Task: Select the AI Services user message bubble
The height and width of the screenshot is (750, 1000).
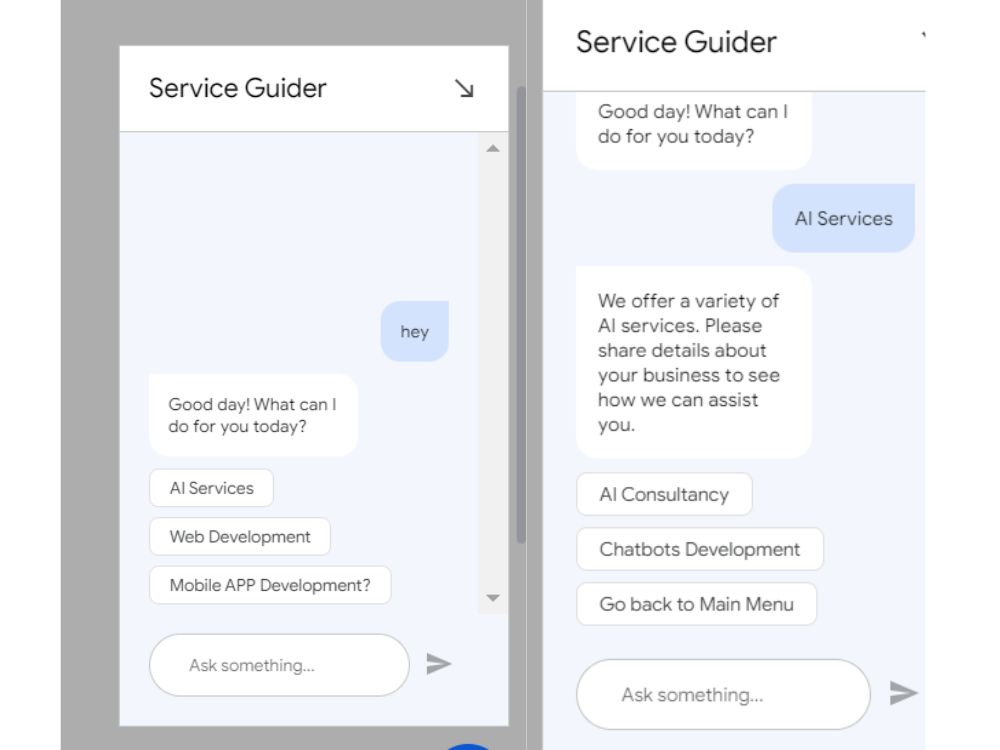Action: pos(843,218)
